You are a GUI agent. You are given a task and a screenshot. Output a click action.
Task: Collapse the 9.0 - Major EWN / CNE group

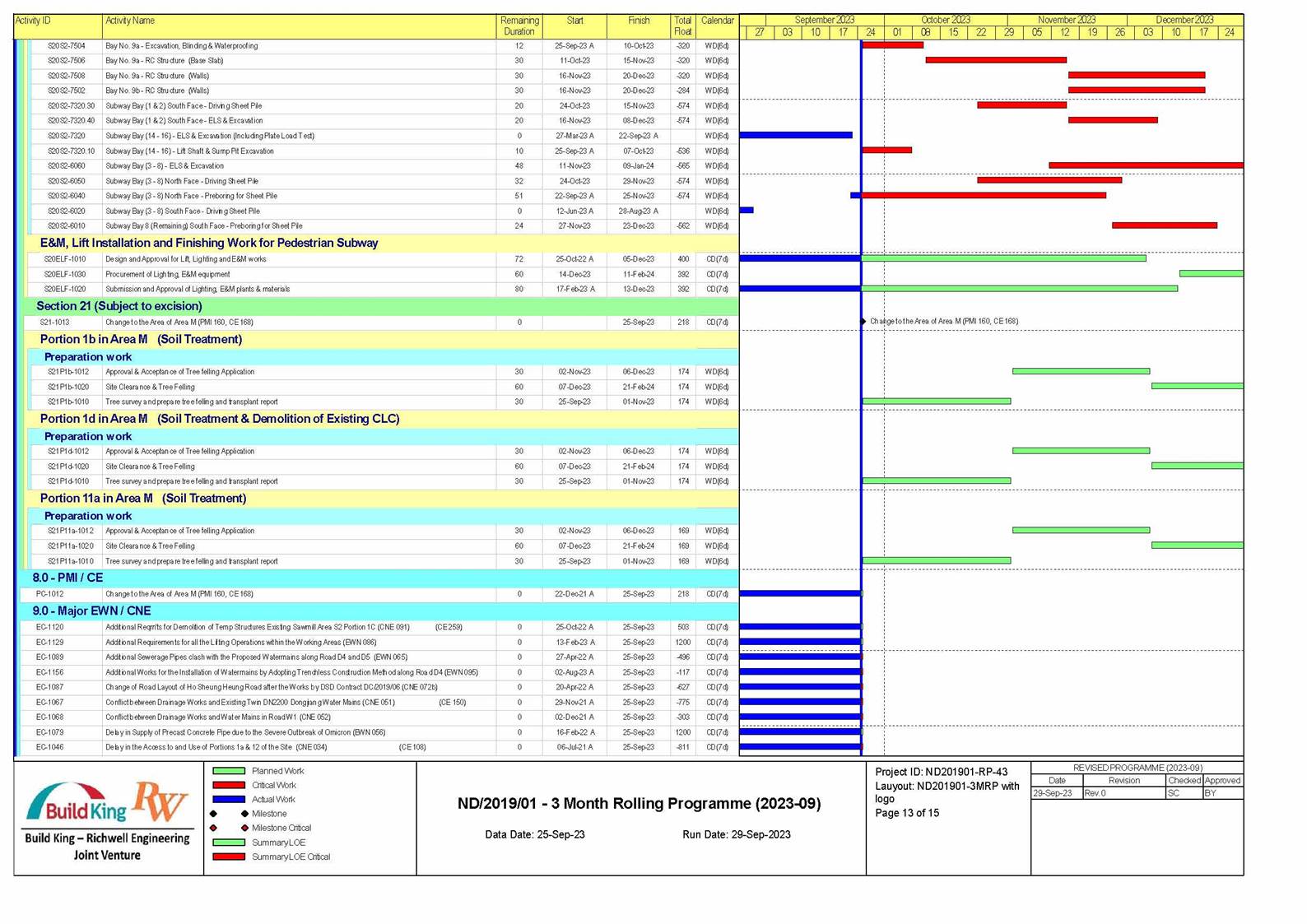91,611
